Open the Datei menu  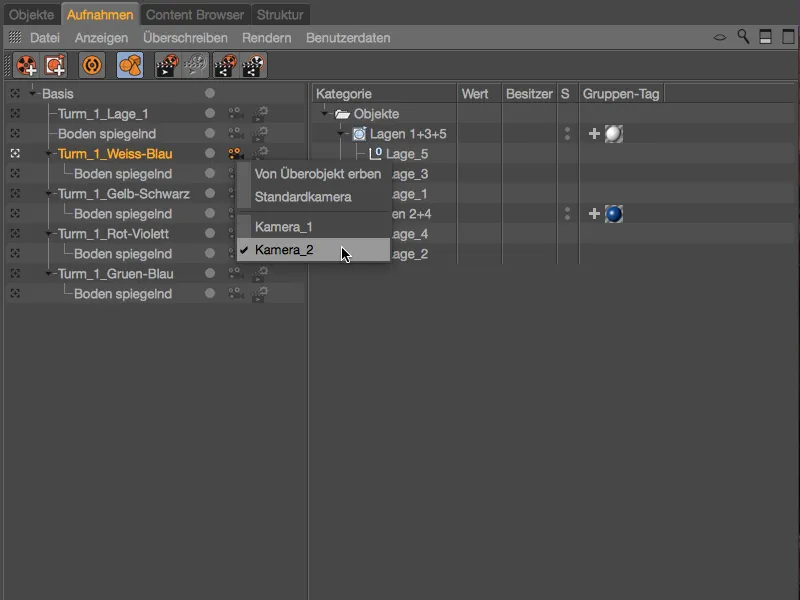[x=45, y=38]
